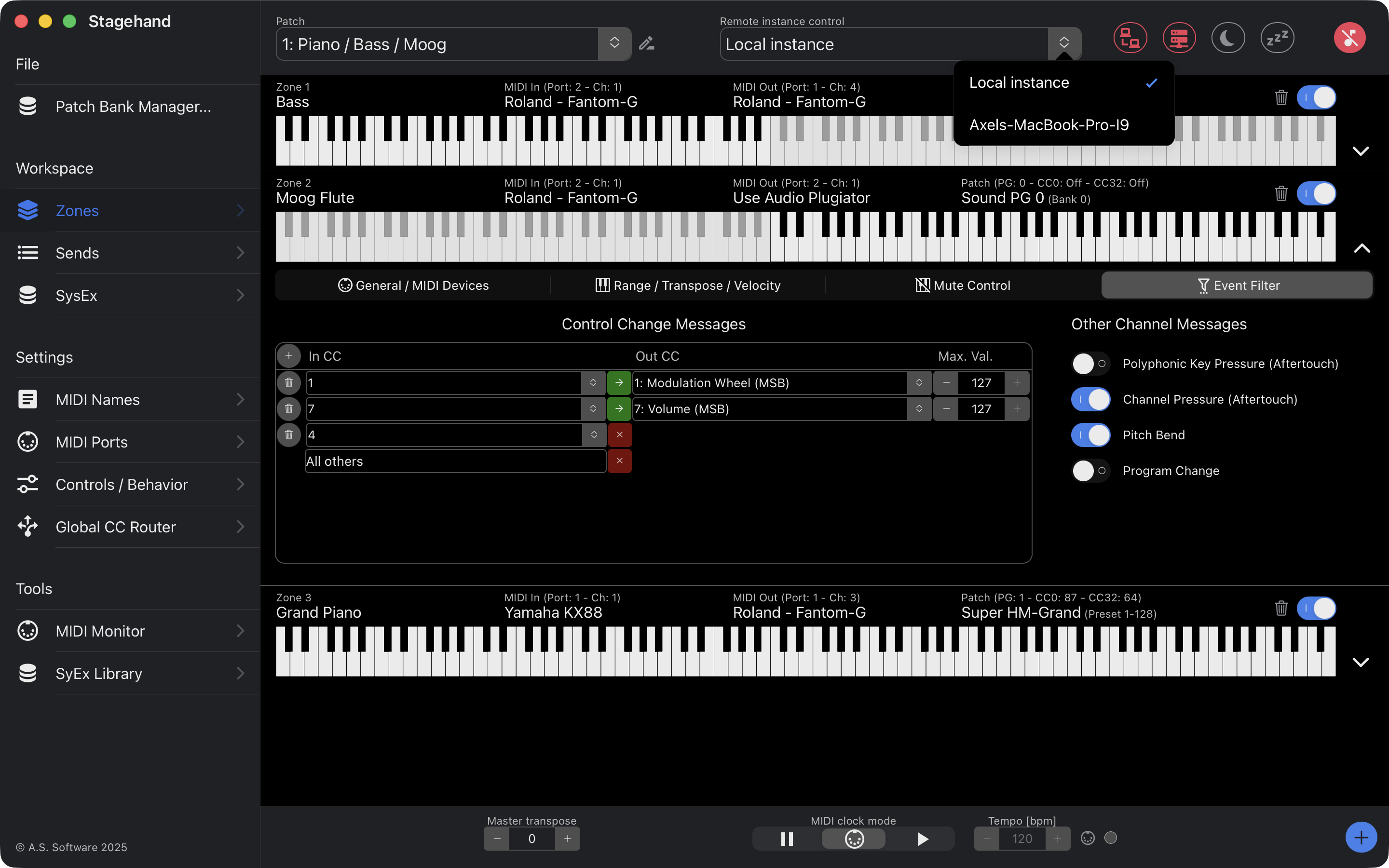Turn off Pitch Bend toggle
Screen dimensions: 1389x868
click(1090, 434)
